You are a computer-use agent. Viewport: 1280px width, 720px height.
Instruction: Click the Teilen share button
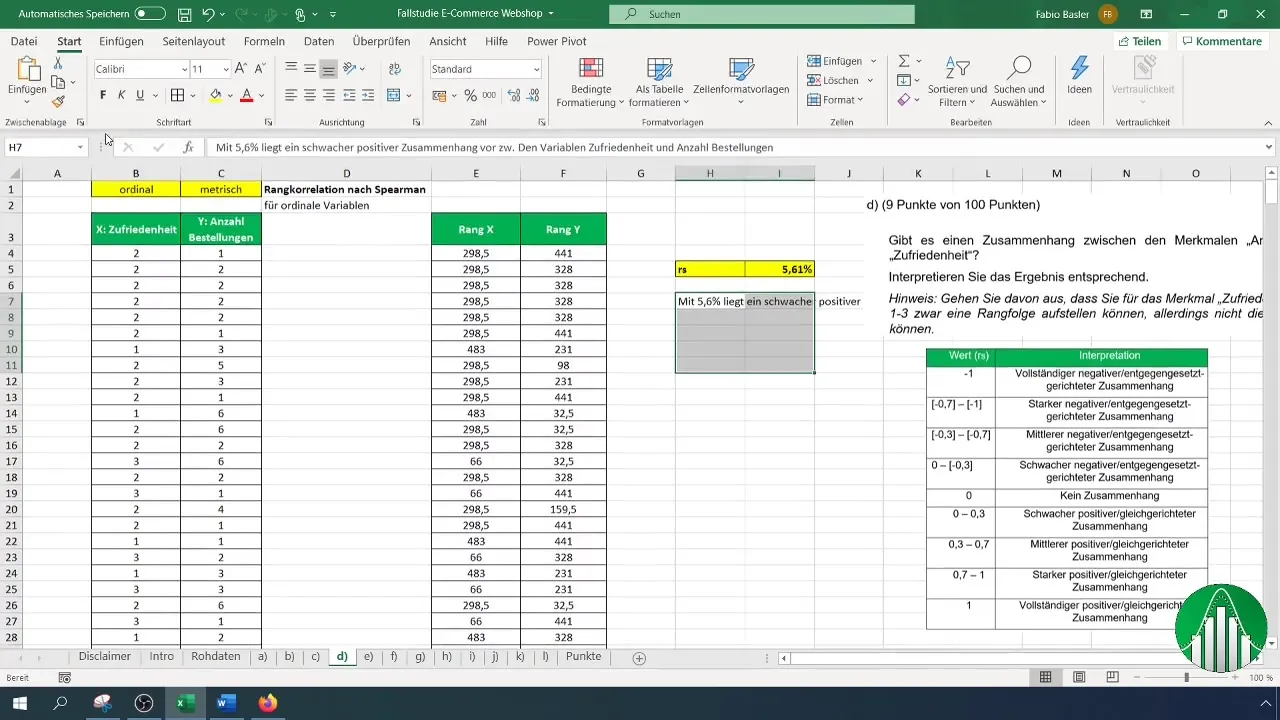tap(1139, 41)
